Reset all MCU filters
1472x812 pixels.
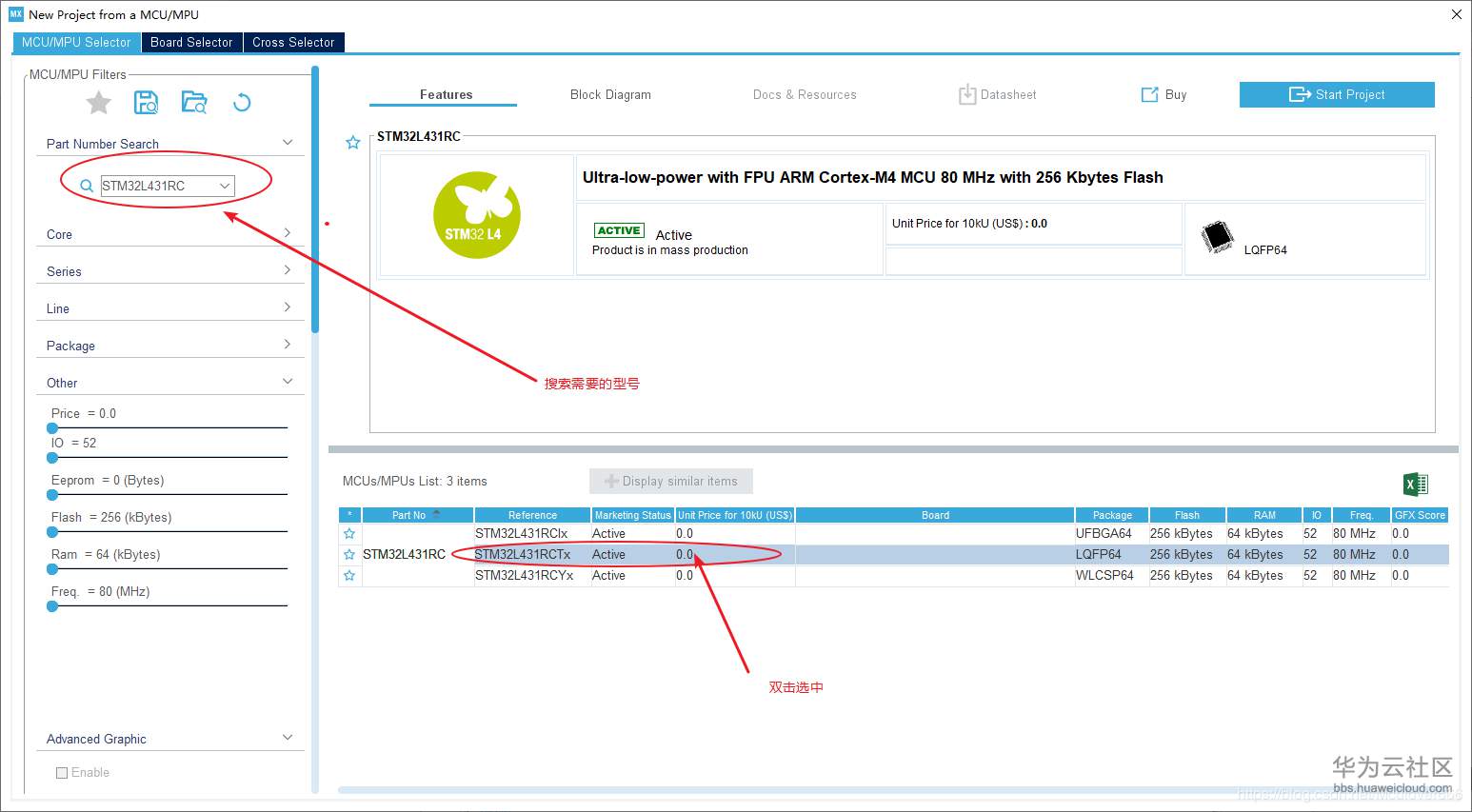[242, 102]
